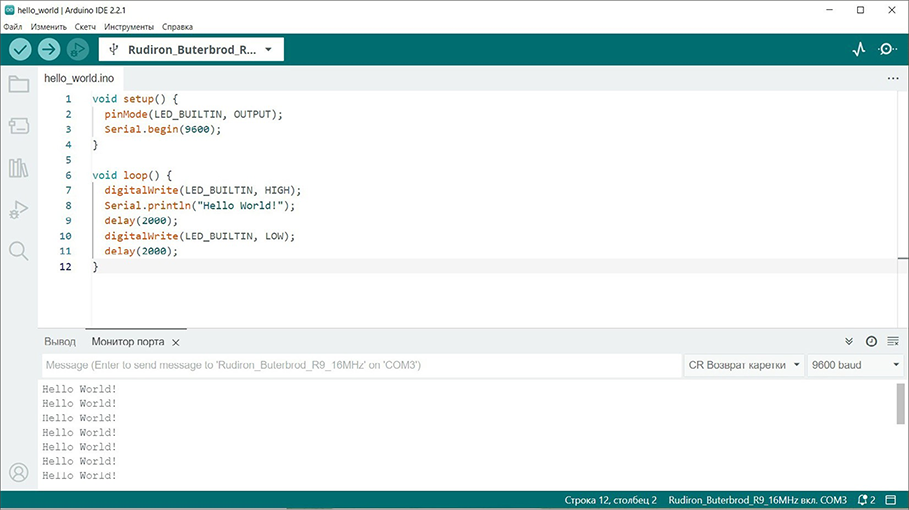Click the last Hello World! output line
The width and height of the screenshot is (909, 510).
tap(79, 475)
